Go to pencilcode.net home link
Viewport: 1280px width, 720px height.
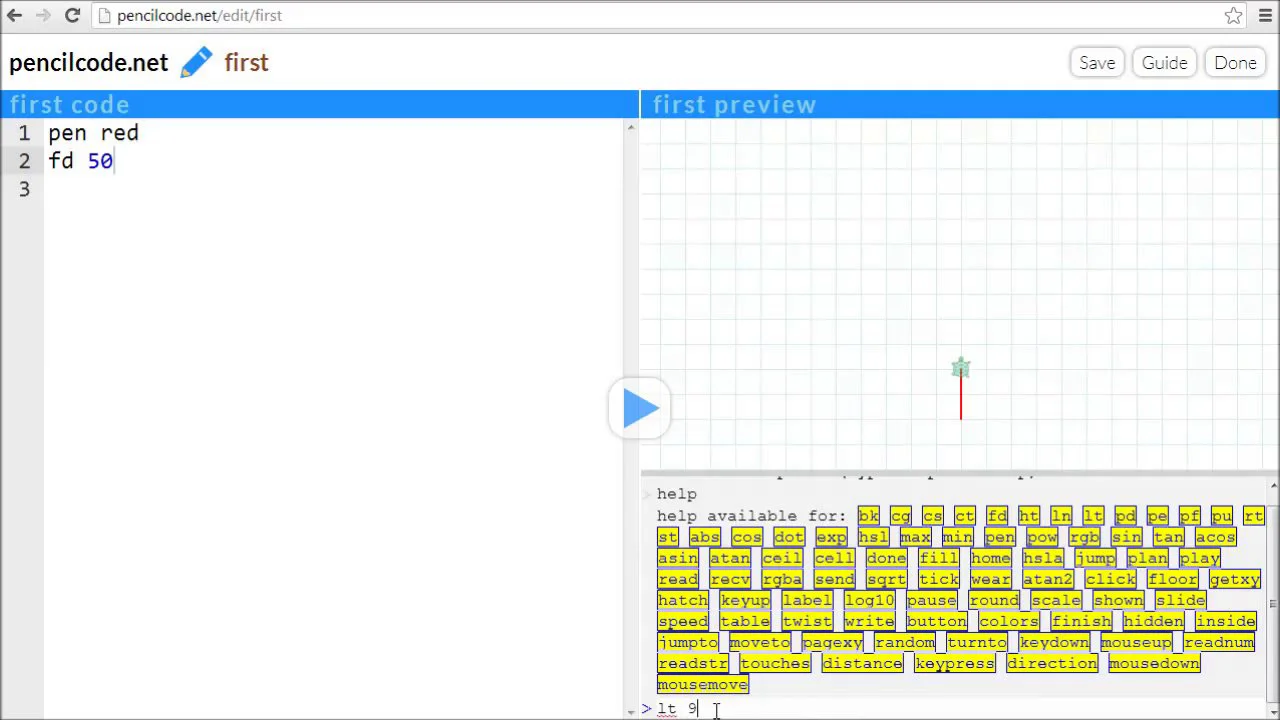88,62
